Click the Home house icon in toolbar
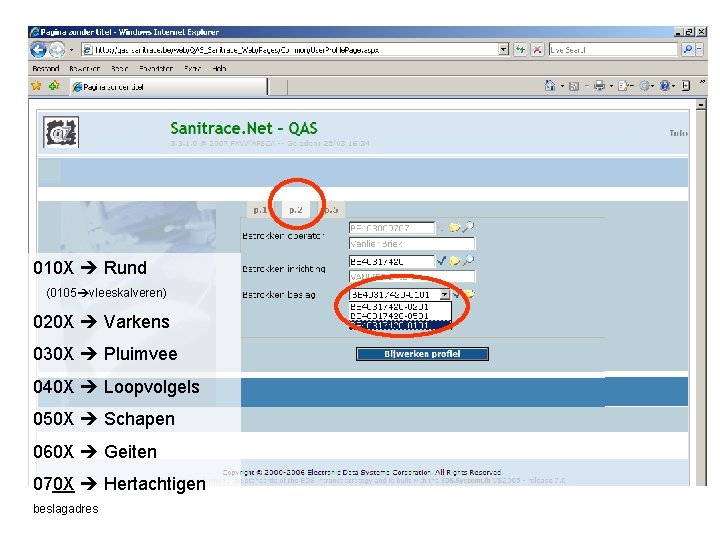The width and height of the screenshot is (720, 540). [550, 86]
